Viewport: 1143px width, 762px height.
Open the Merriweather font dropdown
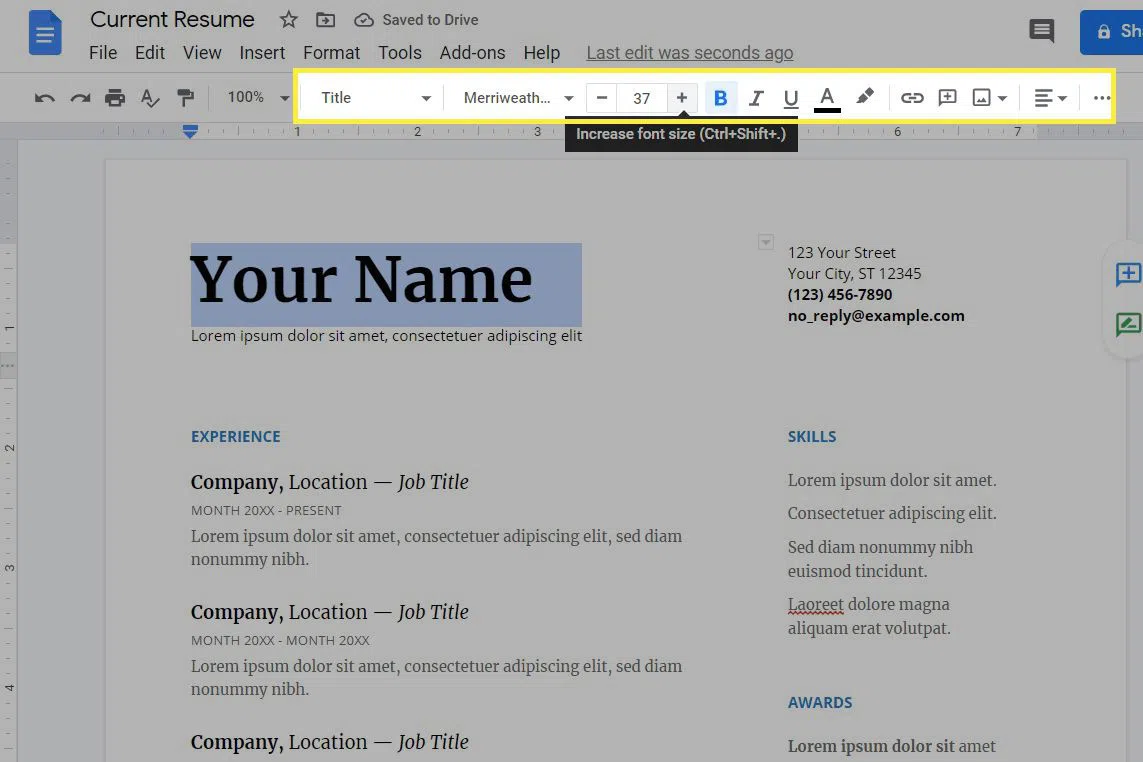(x=517, y=98)
